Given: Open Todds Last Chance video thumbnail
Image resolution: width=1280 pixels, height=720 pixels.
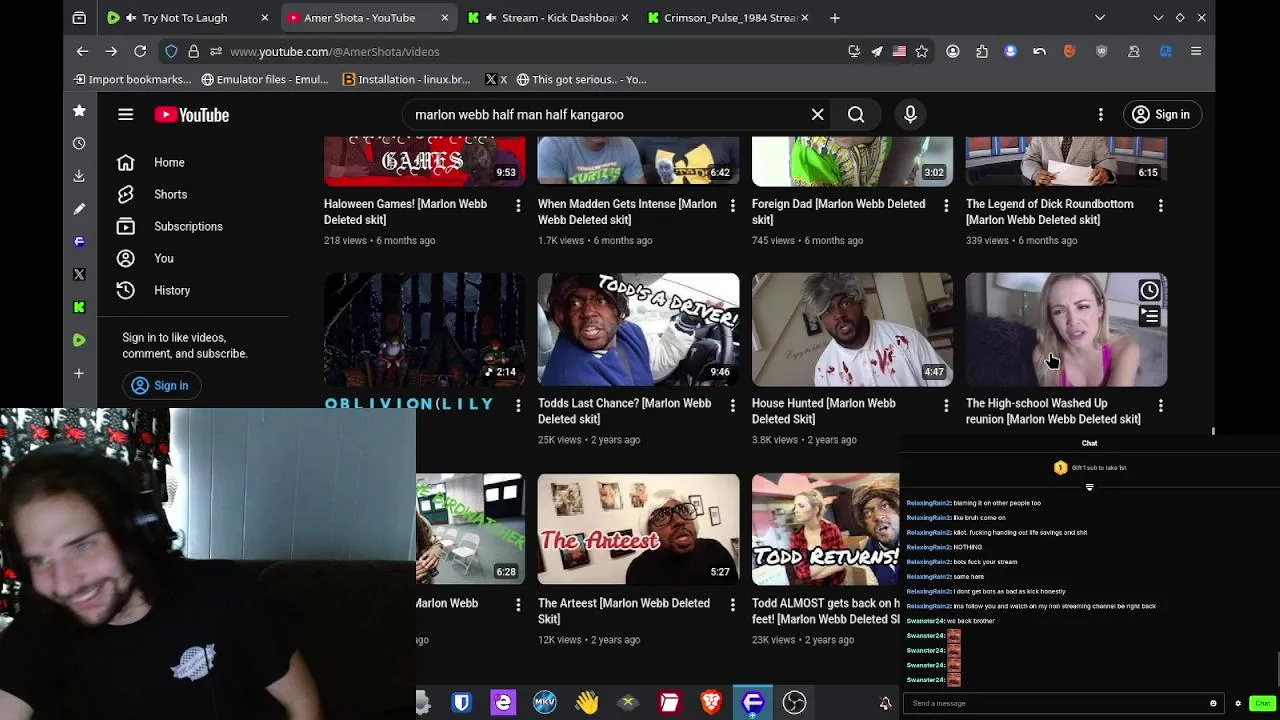Looking at the screenshot, I should 638,329.
